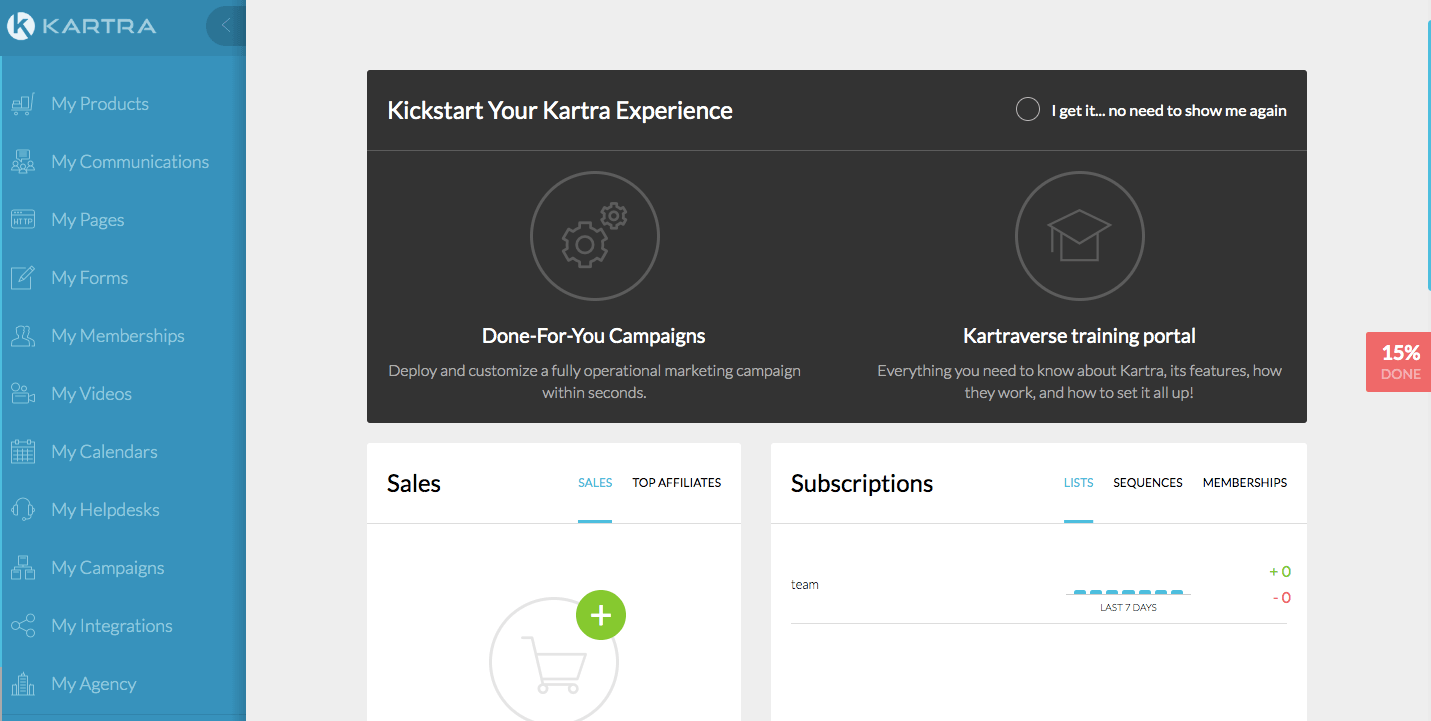
Task: Click the green plus add button
Action: [601, 615]
